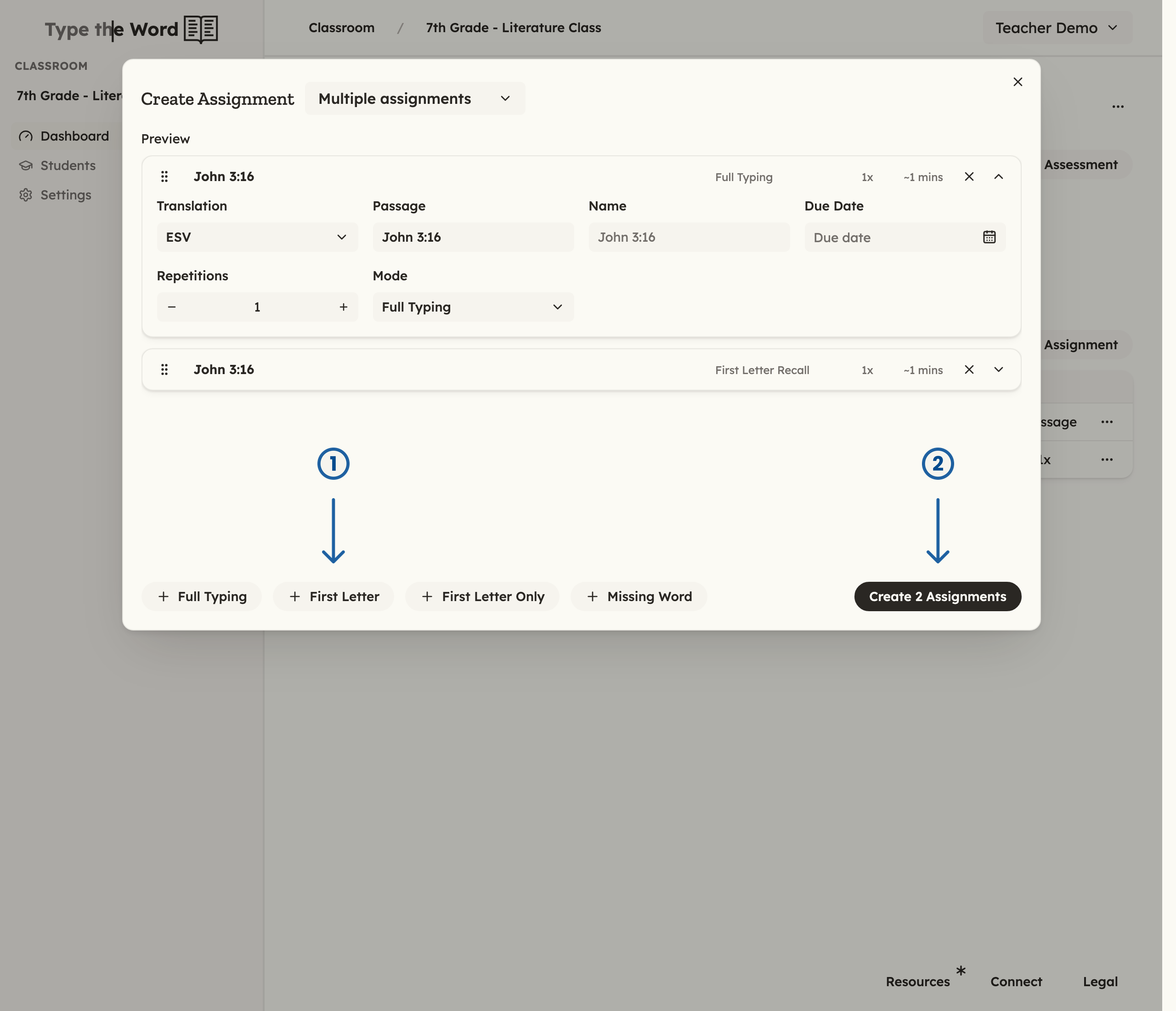Open the Settings sidebar item
The width and height of the screenshot is (1176, 1011).
55,195
